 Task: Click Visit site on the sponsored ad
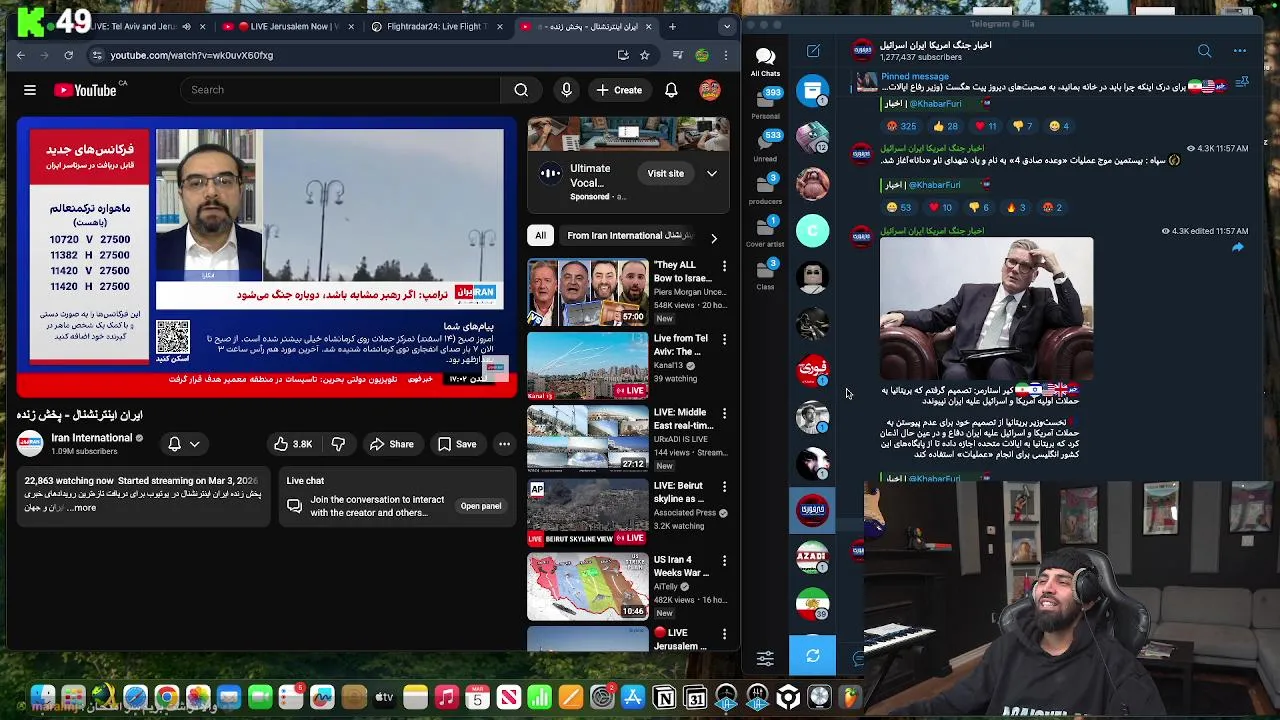tap(665, 174)
